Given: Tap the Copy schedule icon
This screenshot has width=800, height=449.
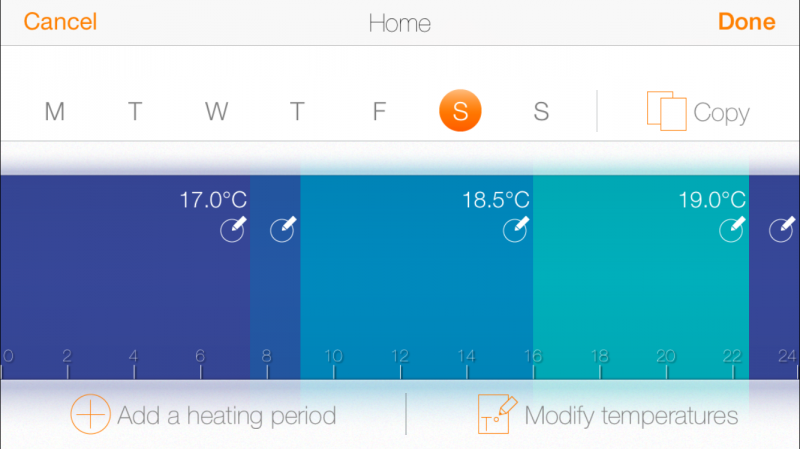Looking at the screenshot, I should pos(666,111).
